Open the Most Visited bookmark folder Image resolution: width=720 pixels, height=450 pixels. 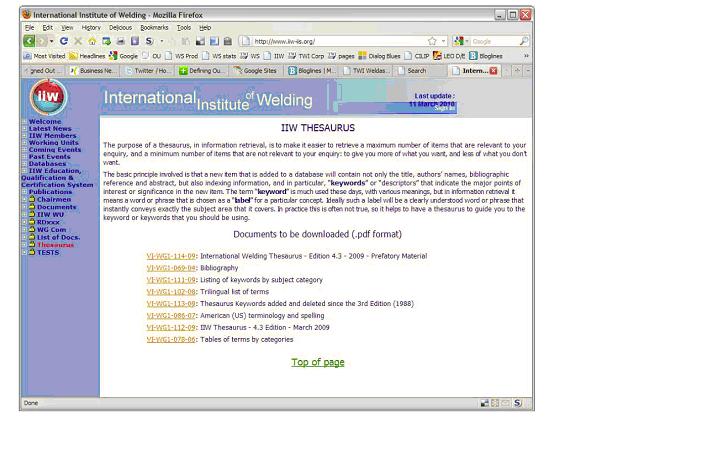(44, 56)
